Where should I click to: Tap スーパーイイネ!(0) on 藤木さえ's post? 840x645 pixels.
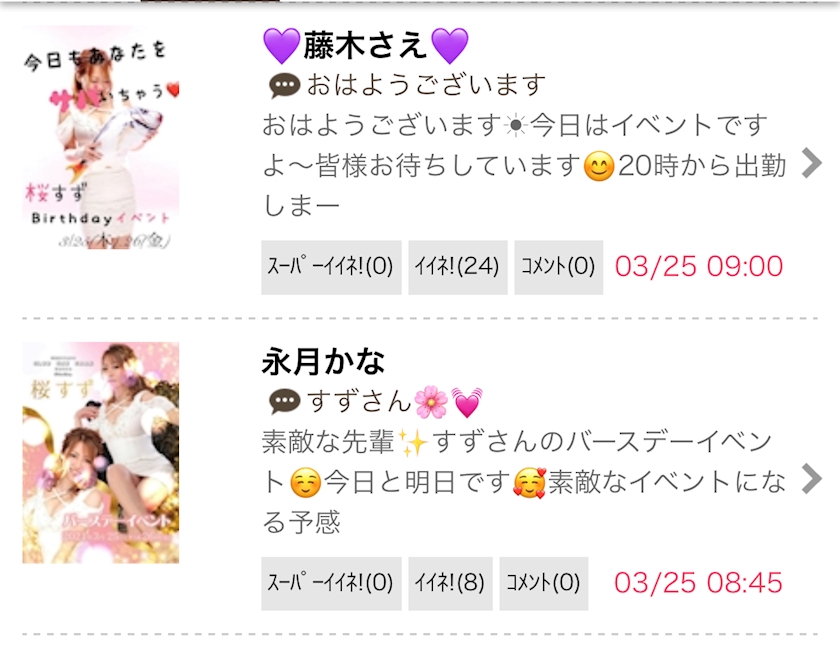331,267
